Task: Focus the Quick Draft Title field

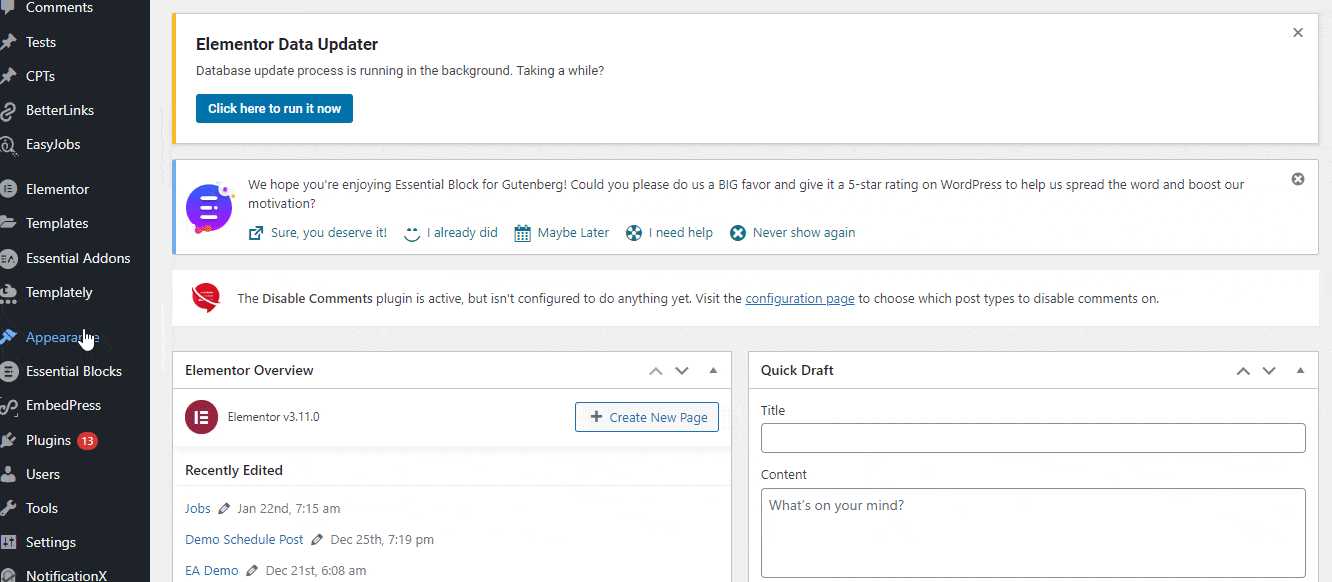Action: pyautogui.click(x=1033, y=438)
